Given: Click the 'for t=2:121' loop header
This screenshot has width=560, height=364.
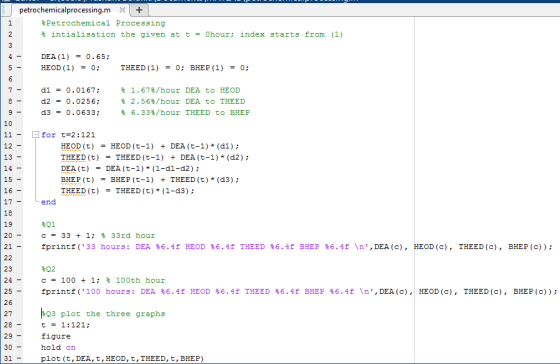Looking at the screenshot, I should coord(68,135).
